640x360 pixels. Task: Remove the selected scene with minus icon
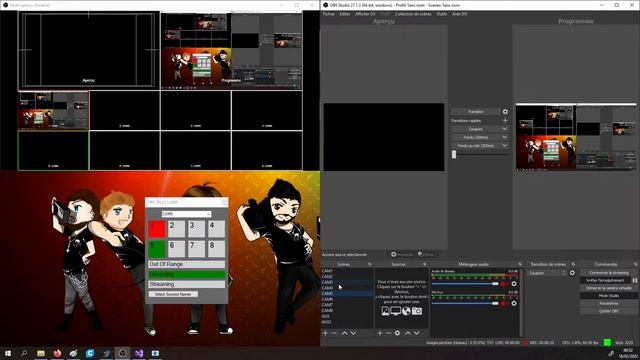(334, 333)
